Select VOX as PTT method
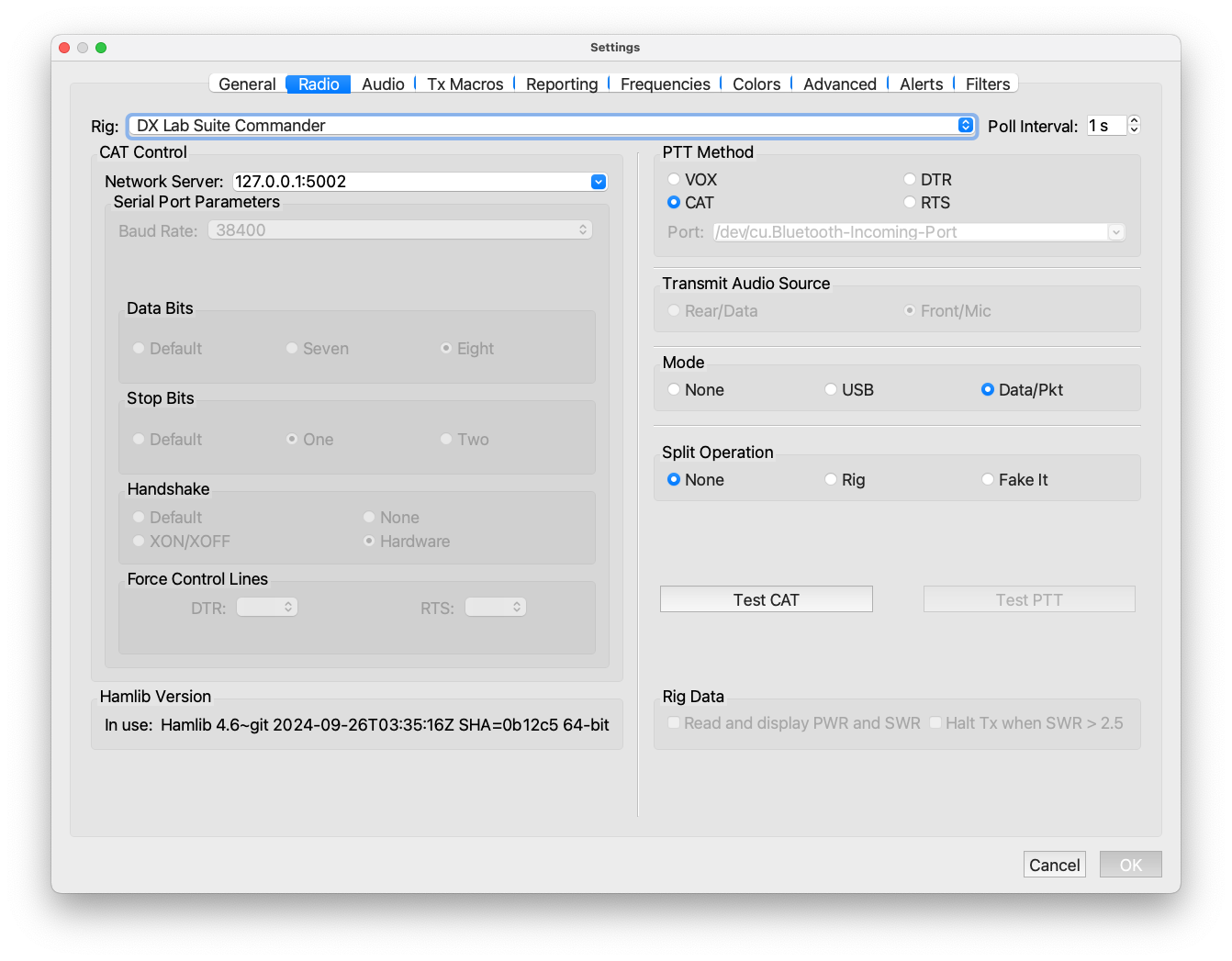 coord(674,180)
